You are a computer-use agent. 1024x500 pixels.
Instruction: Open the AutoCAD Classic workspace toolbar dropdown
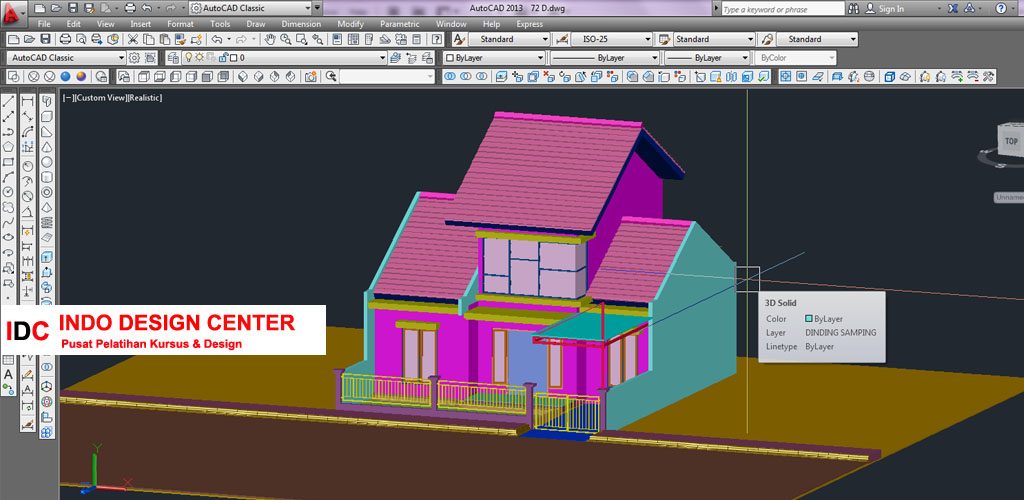tap(66, 57)
